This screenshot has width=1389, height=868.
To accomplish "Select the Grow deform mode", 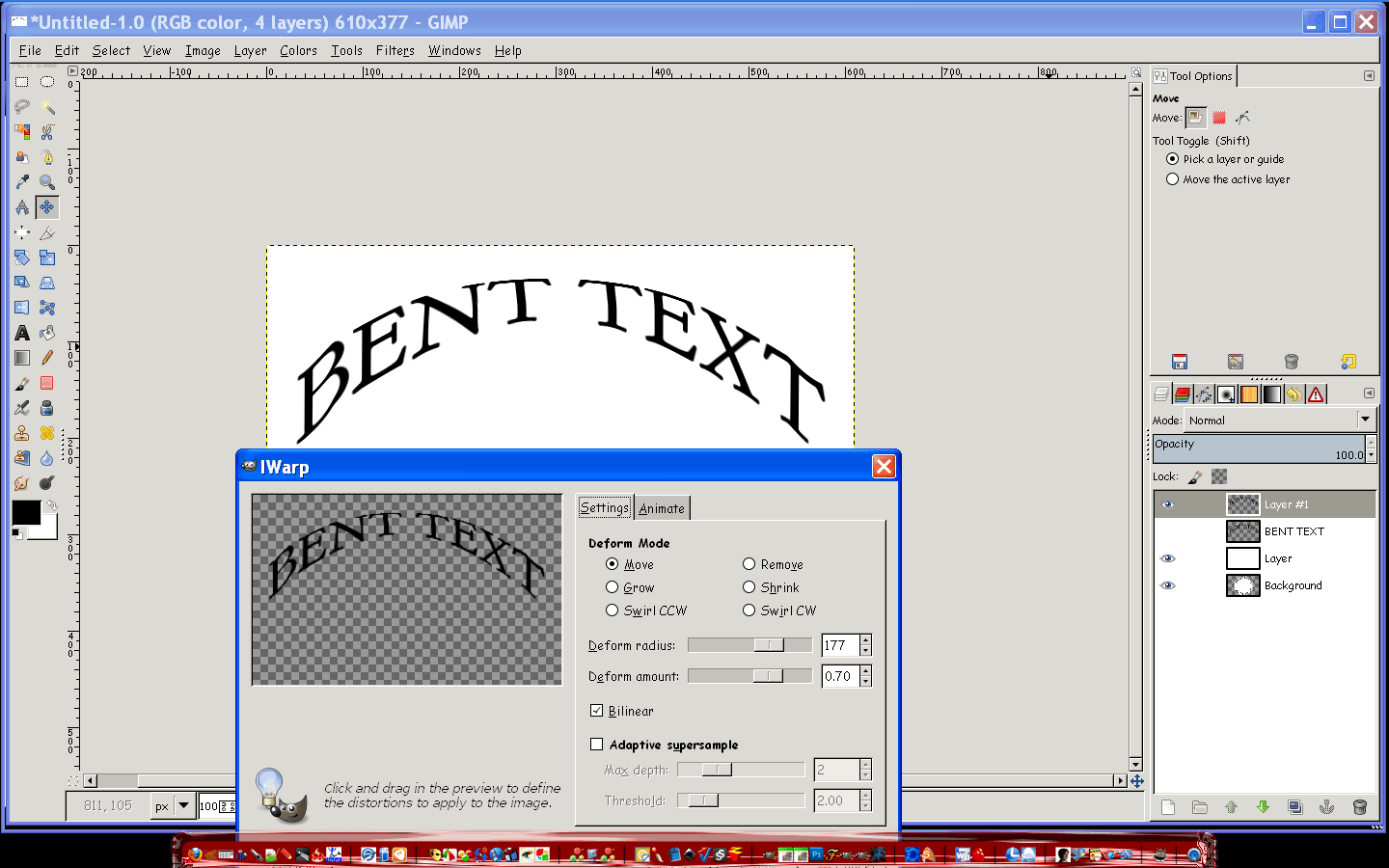I will [612, 587].
